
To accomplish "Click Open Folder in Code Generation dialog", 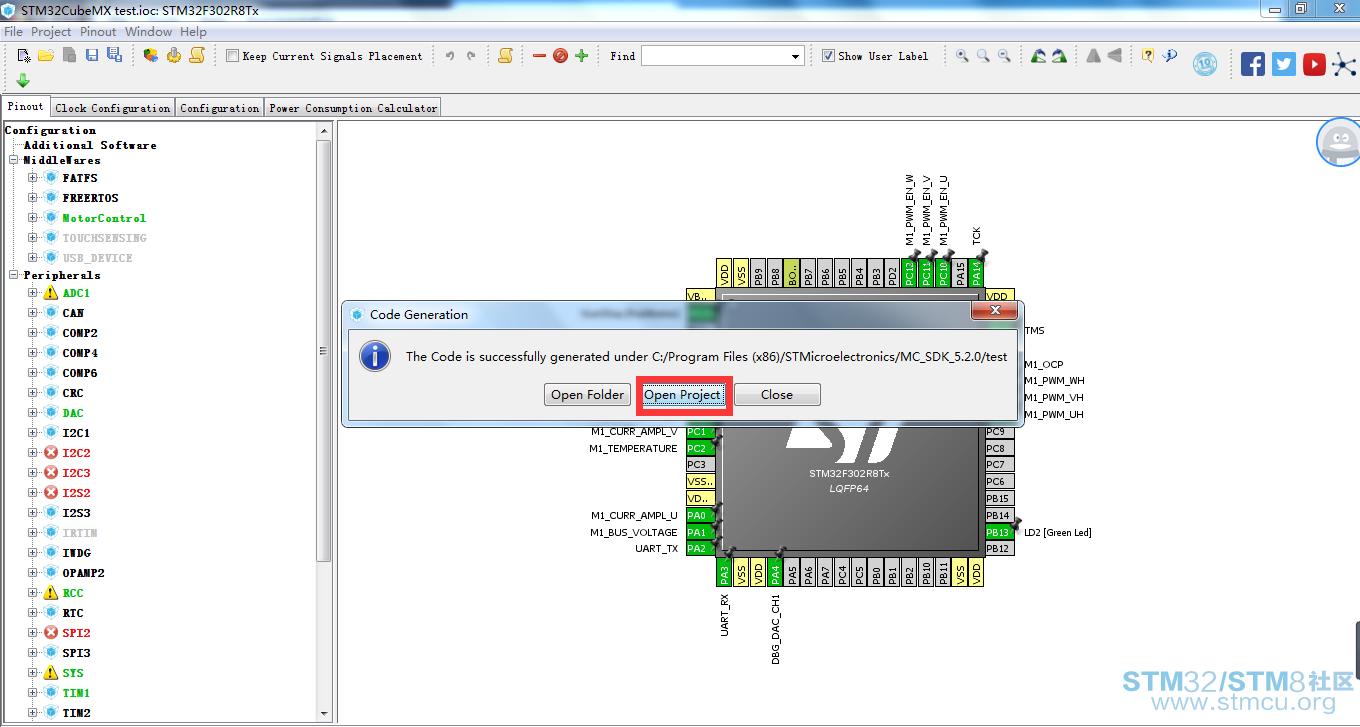I will 588,395.
